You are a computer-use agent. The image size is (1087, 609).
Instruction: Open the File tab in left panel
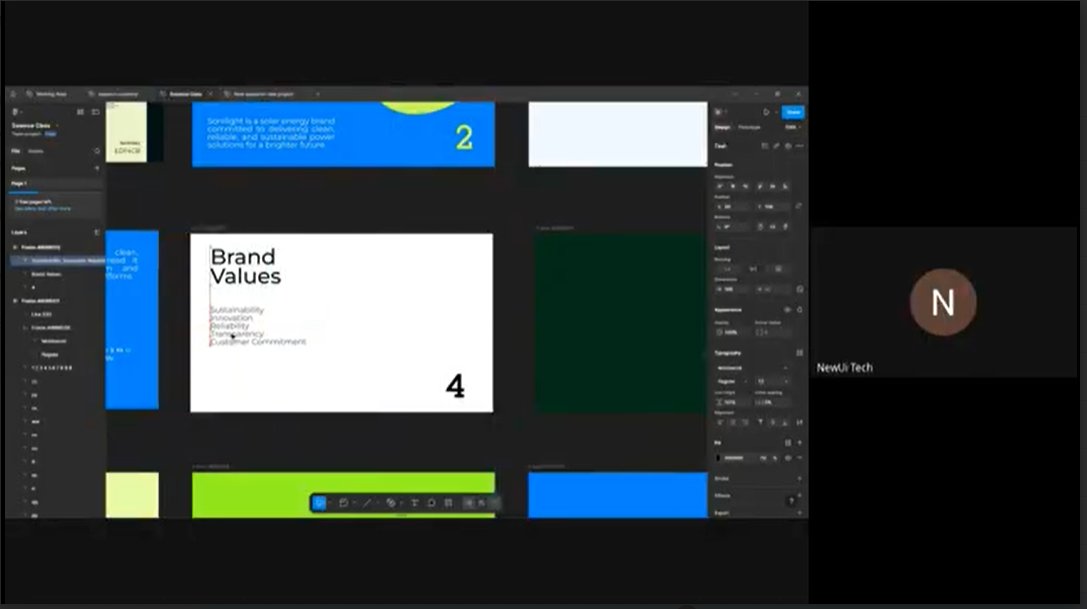click(15, 151)
